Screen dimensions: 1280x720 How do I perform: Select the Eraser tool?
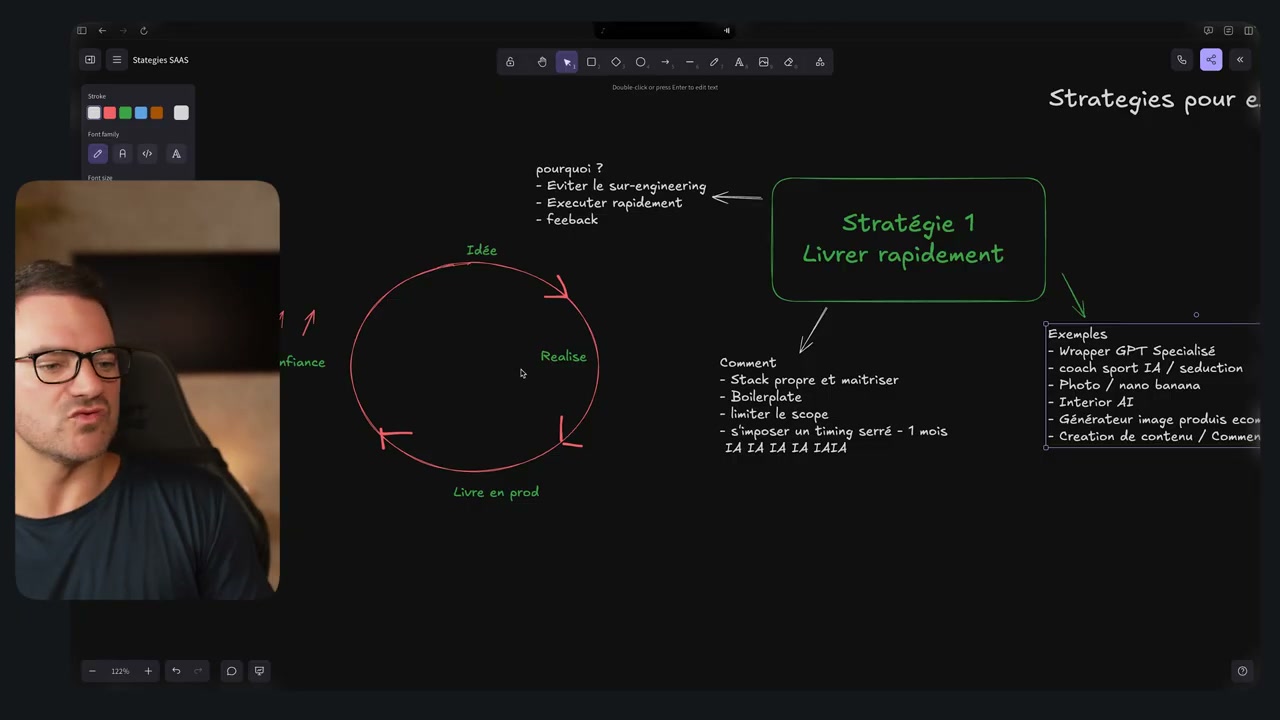pyautogui.click(x=788, y=62)
